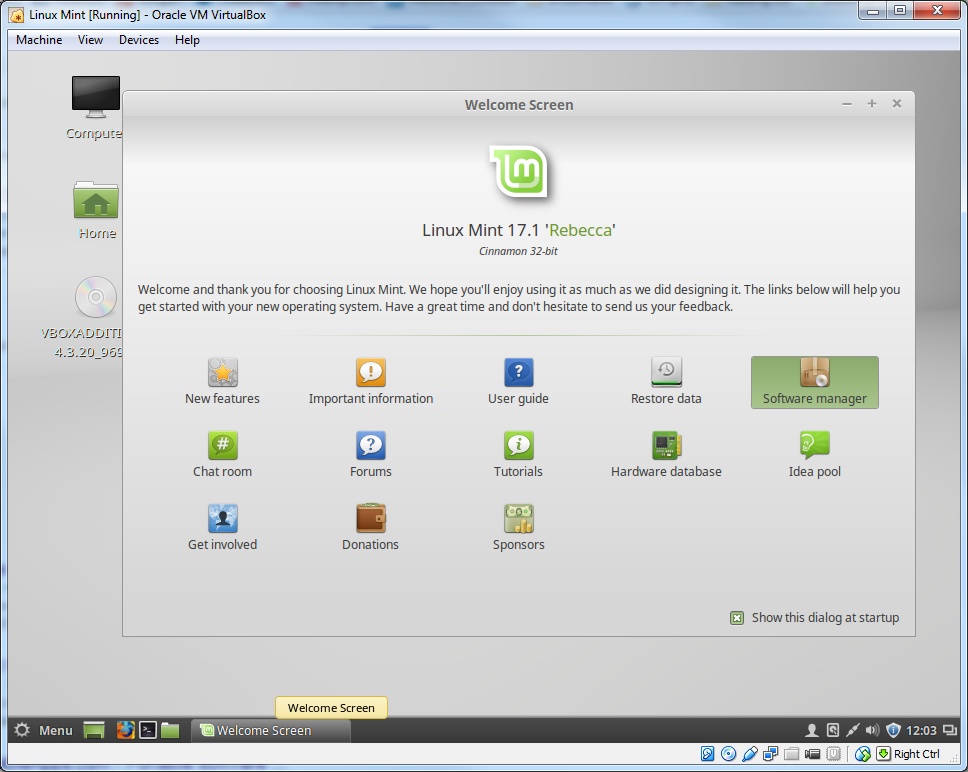Click the VirtualBox CPU virtualization status icon
Image resolution: width=968 pixels, height=772 pixels.
pyautogui.click(x=833, y=753)
